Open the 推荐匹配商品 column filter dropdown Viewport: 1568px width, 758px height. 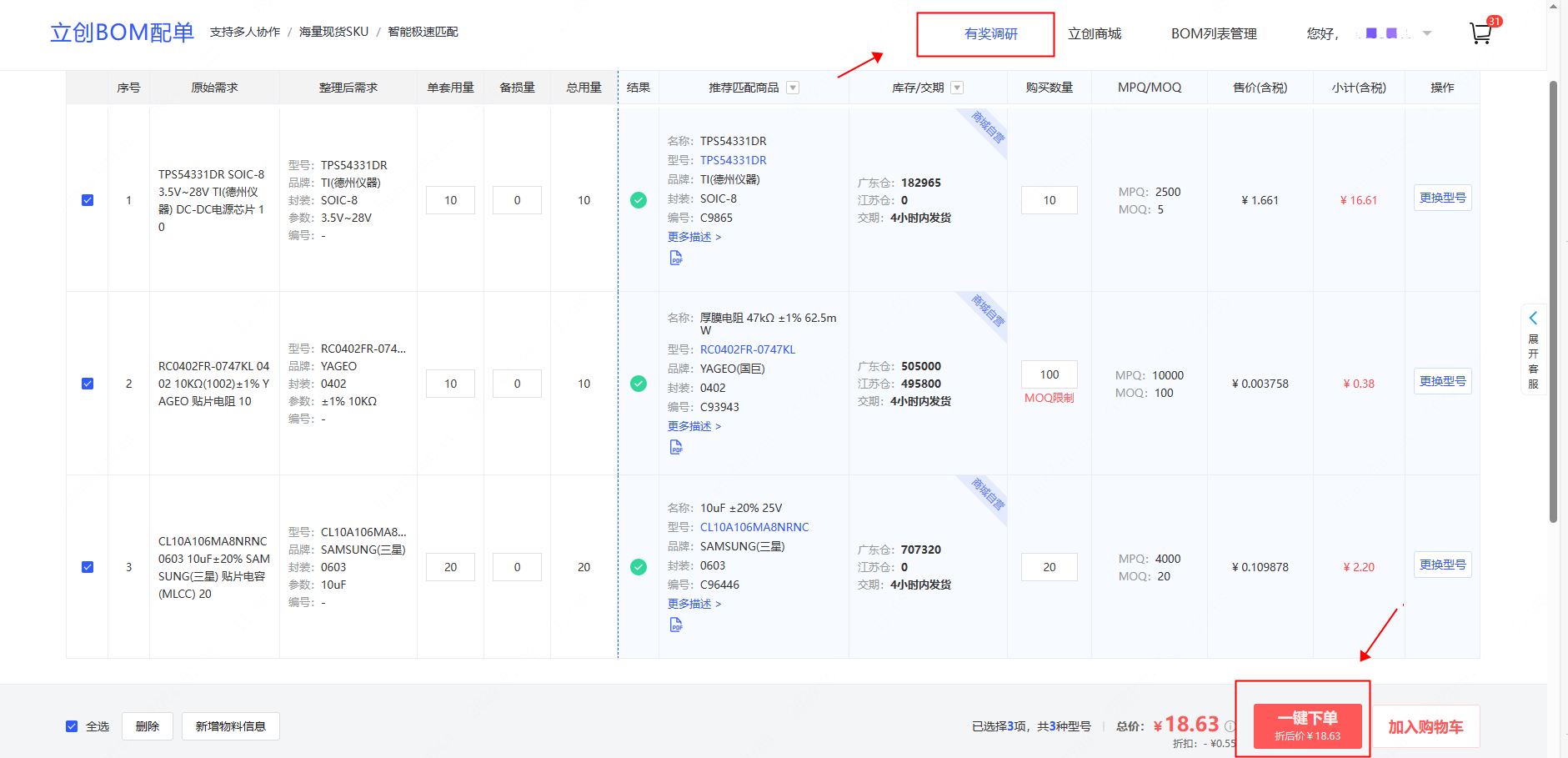[793, 88]
